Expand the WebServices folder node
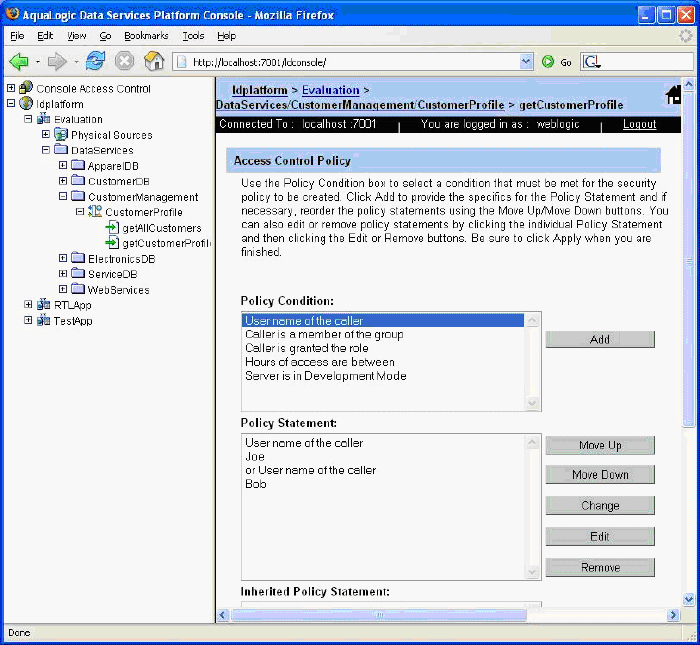 [x=63, y=289]
